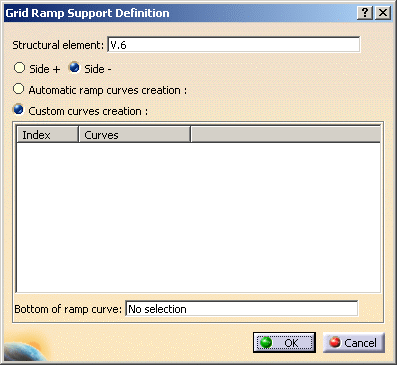397x365 pixels.
Task: Confirm with the OK button
Action: point(284,342)
